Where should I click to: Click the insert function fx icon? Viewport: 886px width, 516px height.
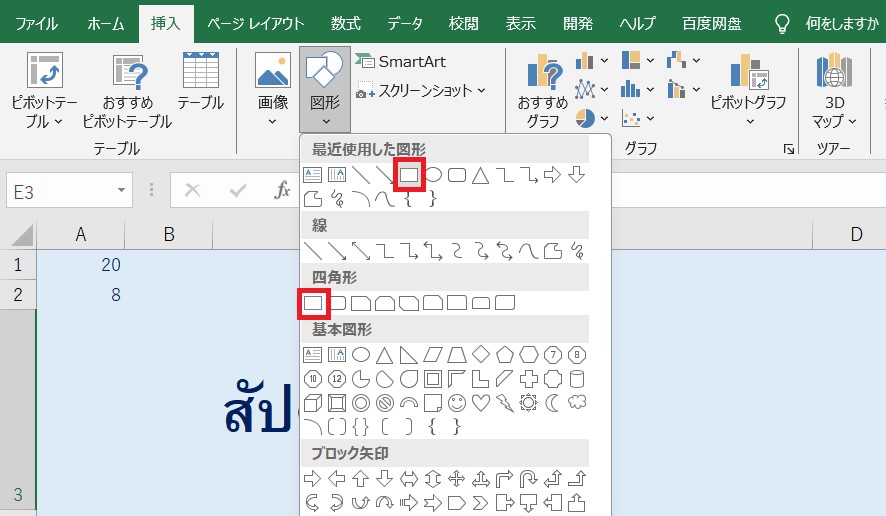tap(283, 190)
